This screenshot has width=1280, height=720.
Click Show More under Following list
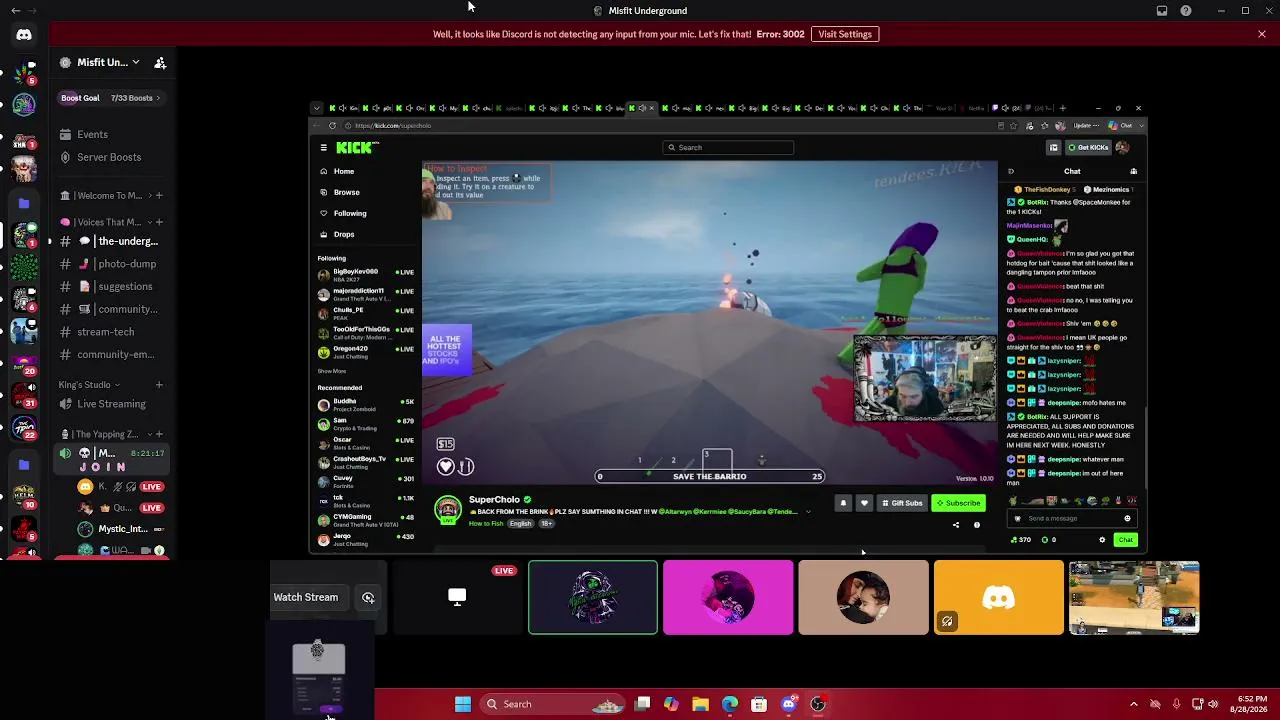click(332, 371)
